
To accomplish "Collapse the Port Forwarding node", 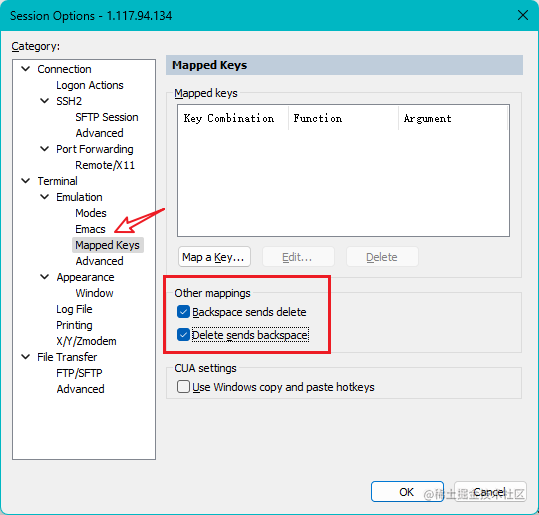I will click(x=45, y=149).
